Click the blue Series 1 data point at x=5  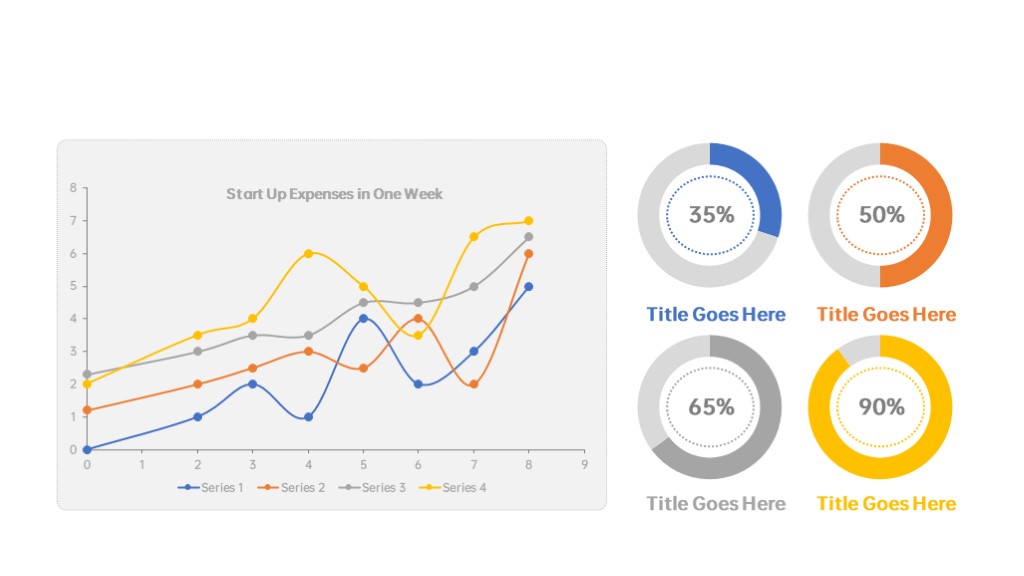coord(363,319)
